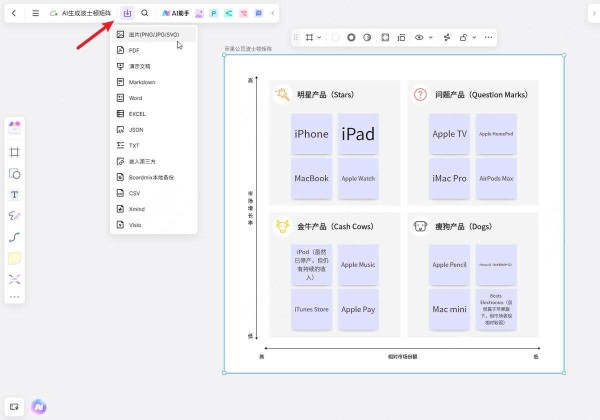Pick the sticky note tool
The height and width of the screenshot is (420, 600).
tap(15, 258)
